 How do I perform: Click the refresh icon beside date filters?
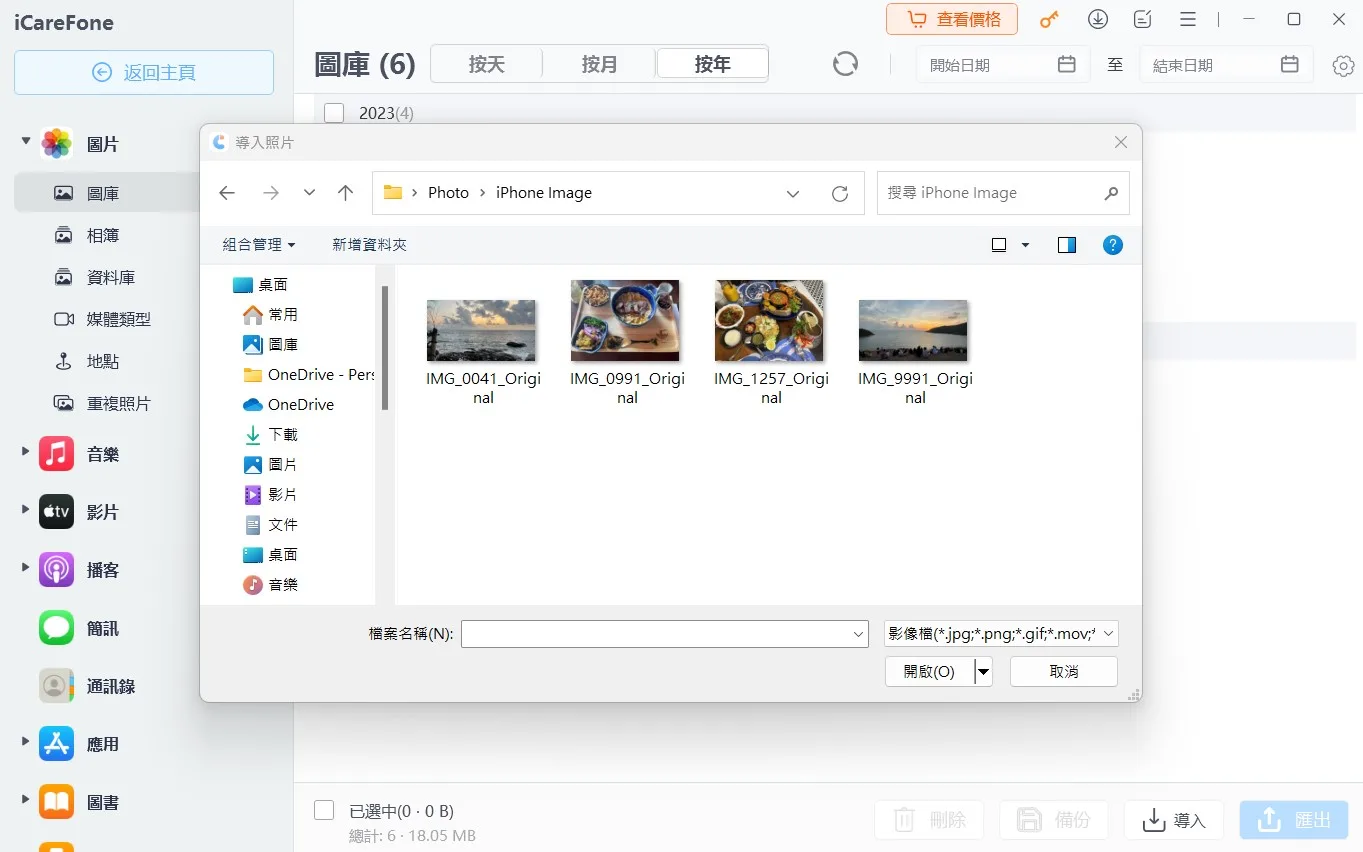pyautogui.click(x=845, y=64)
